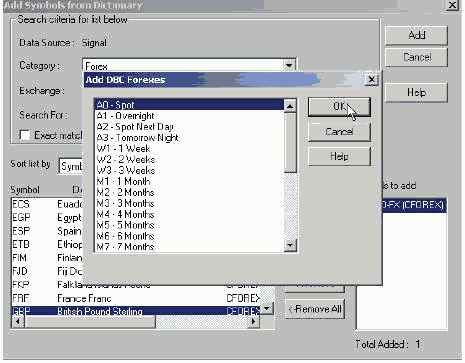Select M3 - 3 Months entry
Viewport: 465px width, 363px height.
pos(189,203)
